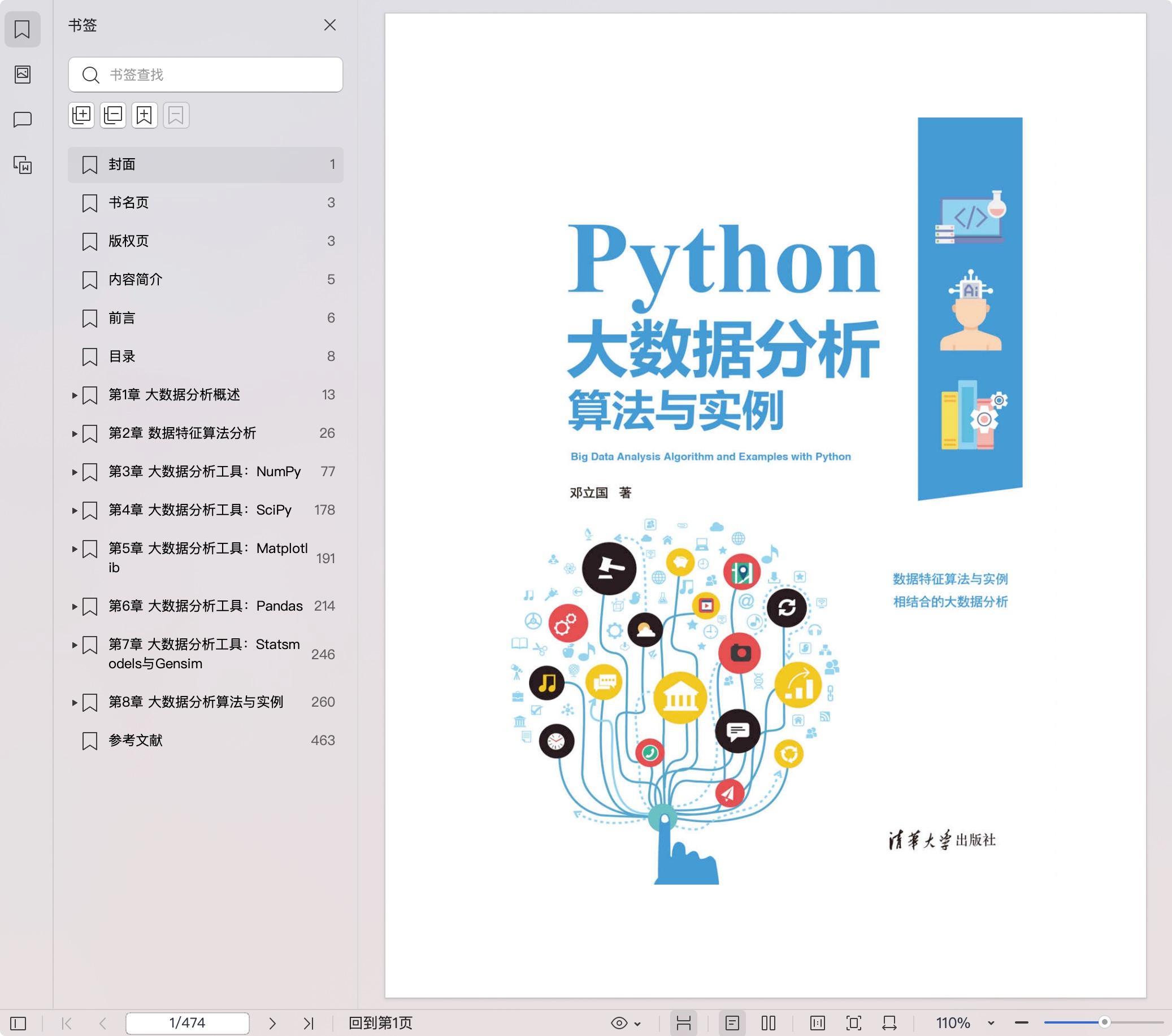This screenshot has height=1036, width=1172.
Task: Open the comments sidebar panel icon
Action: pos(23,119)
